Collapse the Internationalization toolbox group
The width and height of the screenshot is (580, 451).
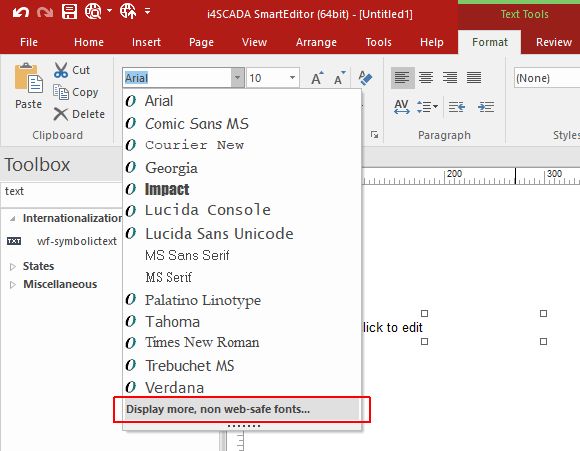[x=13, y=219]
